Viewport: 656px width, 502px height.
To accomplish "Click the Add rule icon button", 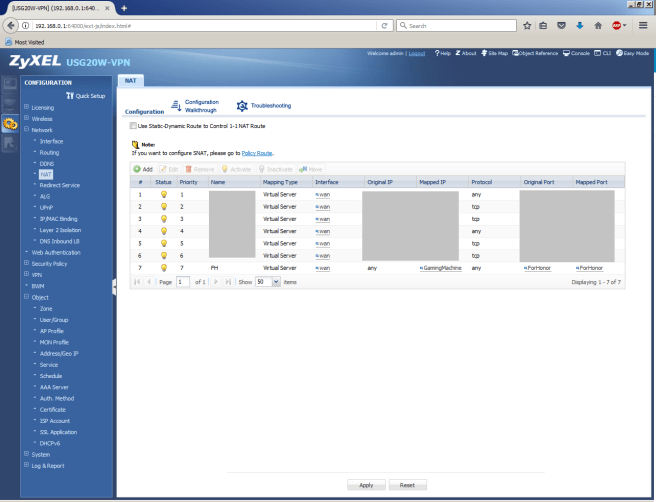I will click(137, 169).
